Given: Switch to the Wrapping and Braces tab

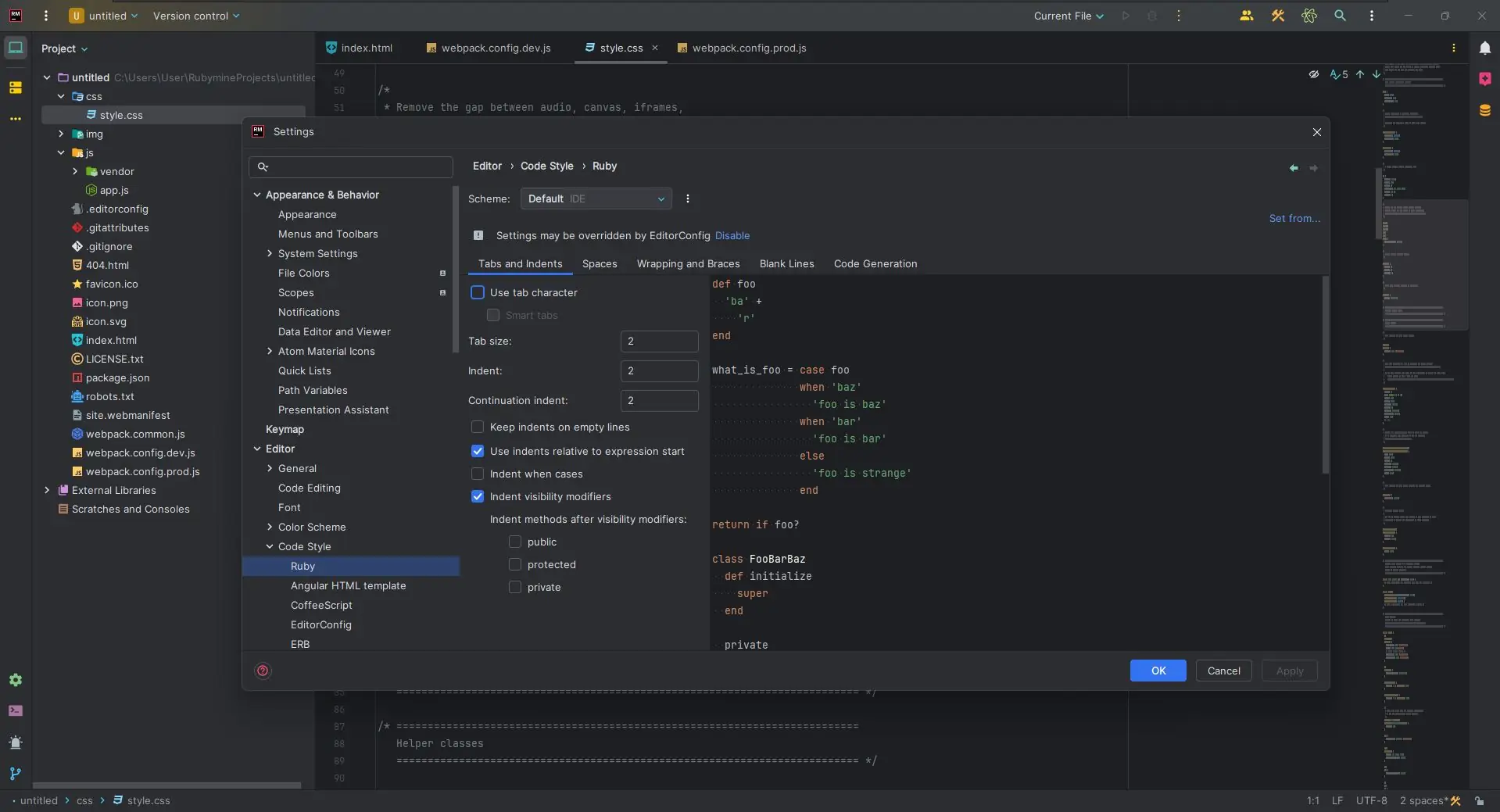Looking at the screenshot, I should [688, 264].
